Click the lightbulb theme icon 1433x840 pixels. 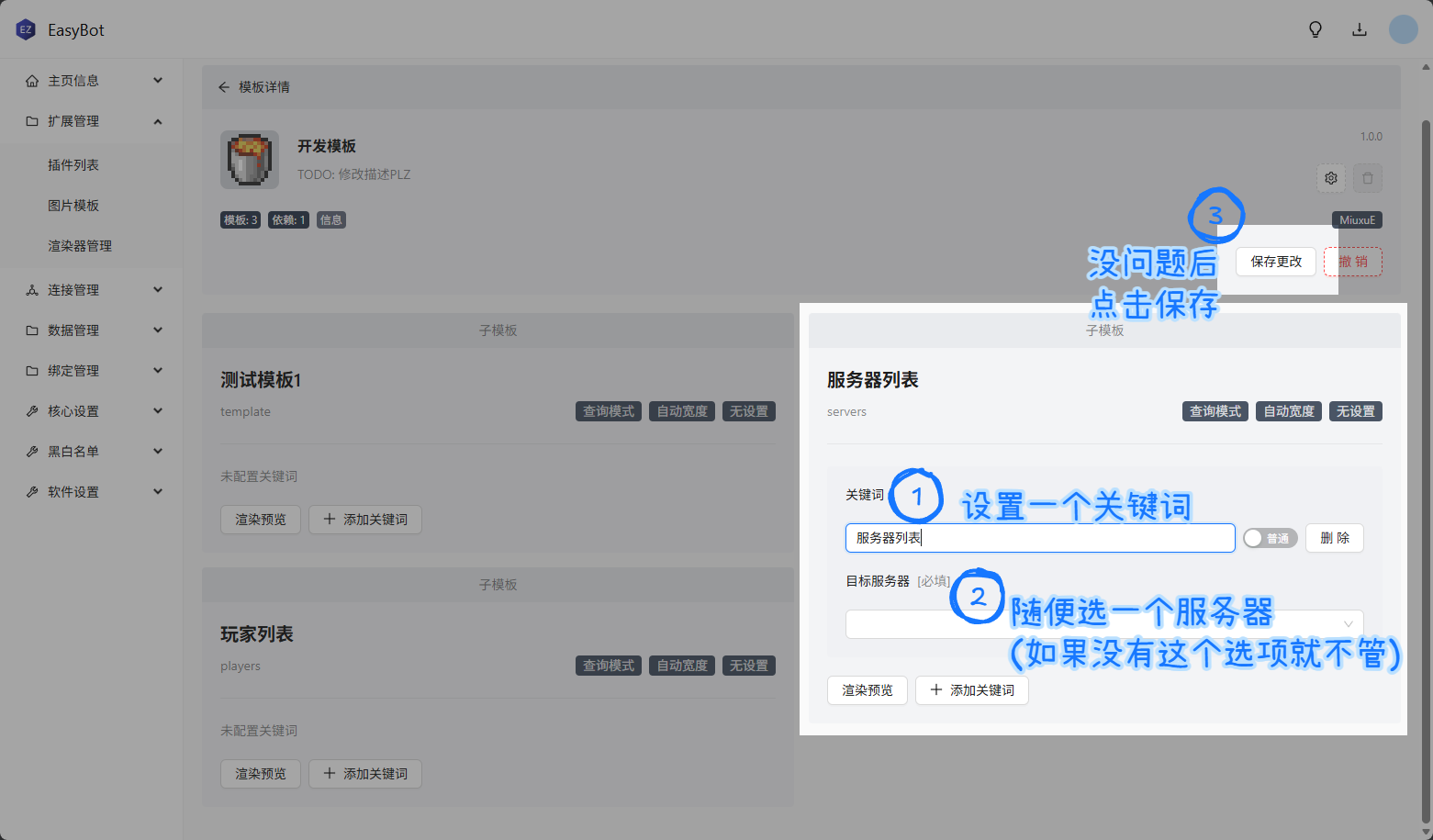click(x=1315, y=29)
